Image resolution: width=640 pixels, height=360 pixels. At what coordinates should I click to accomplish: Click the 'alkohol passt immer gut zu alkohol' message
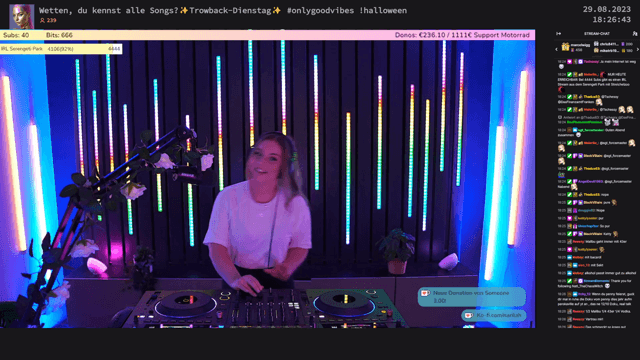coord(597,273)
